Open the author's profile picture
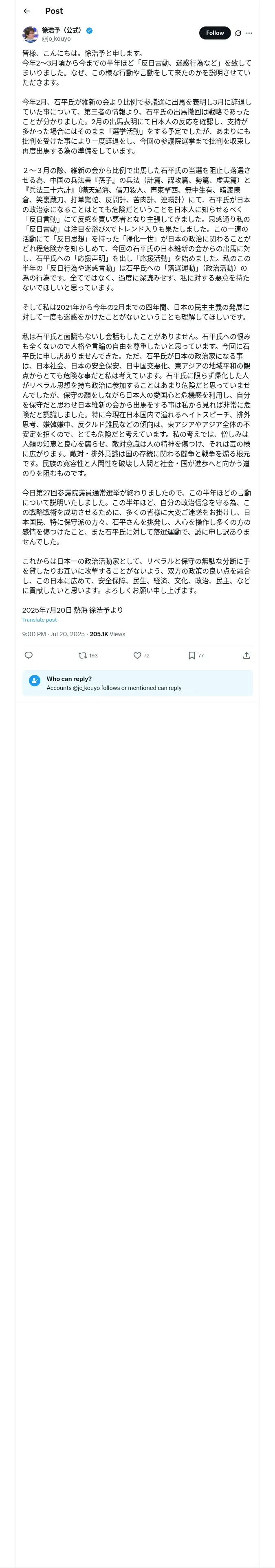This screenshot has height=1568, width=275. click(x=31, y=34)
